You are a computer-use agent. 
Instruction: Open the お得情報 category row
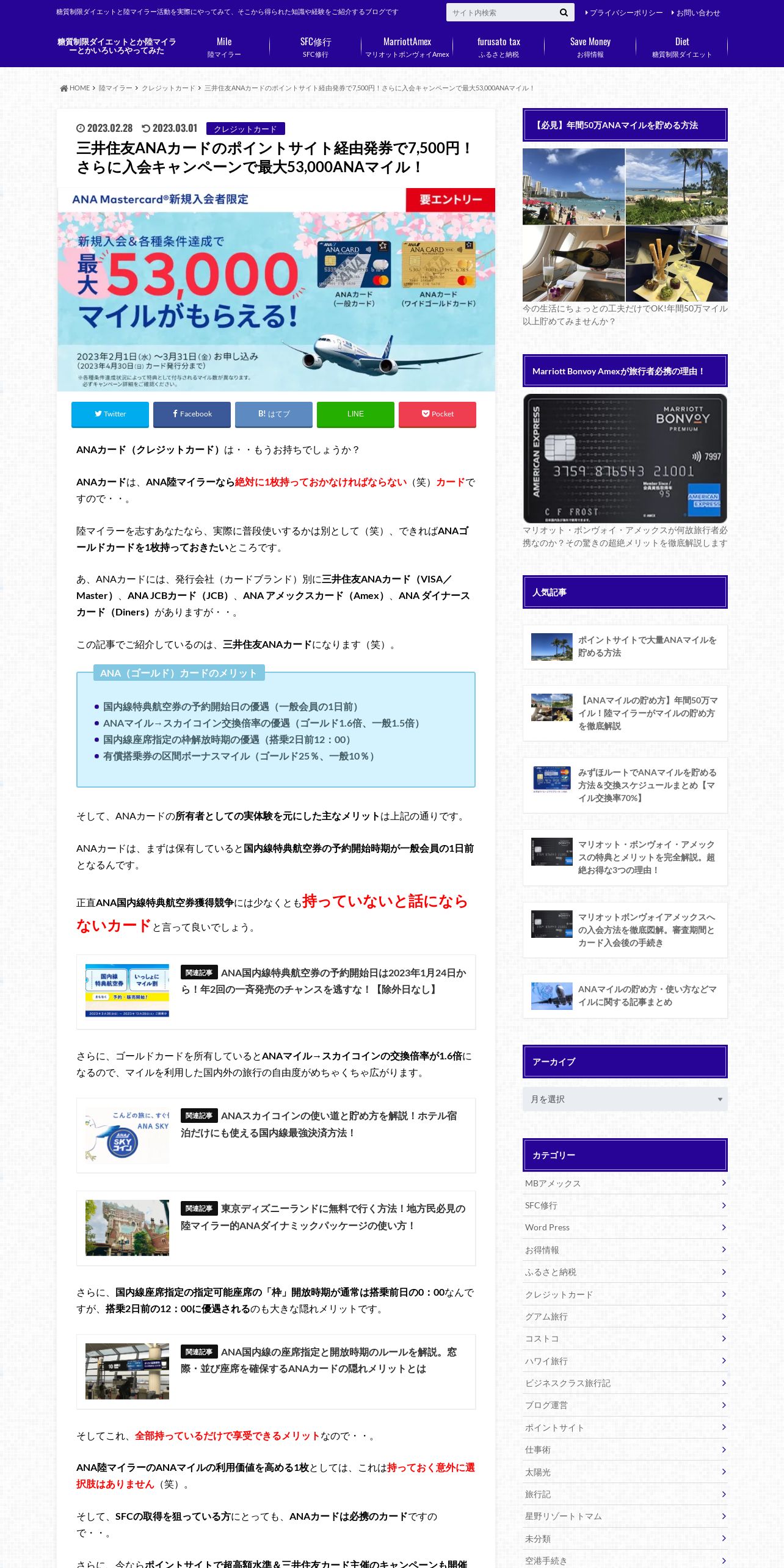pyautogui.click(x=625, y=1250)
